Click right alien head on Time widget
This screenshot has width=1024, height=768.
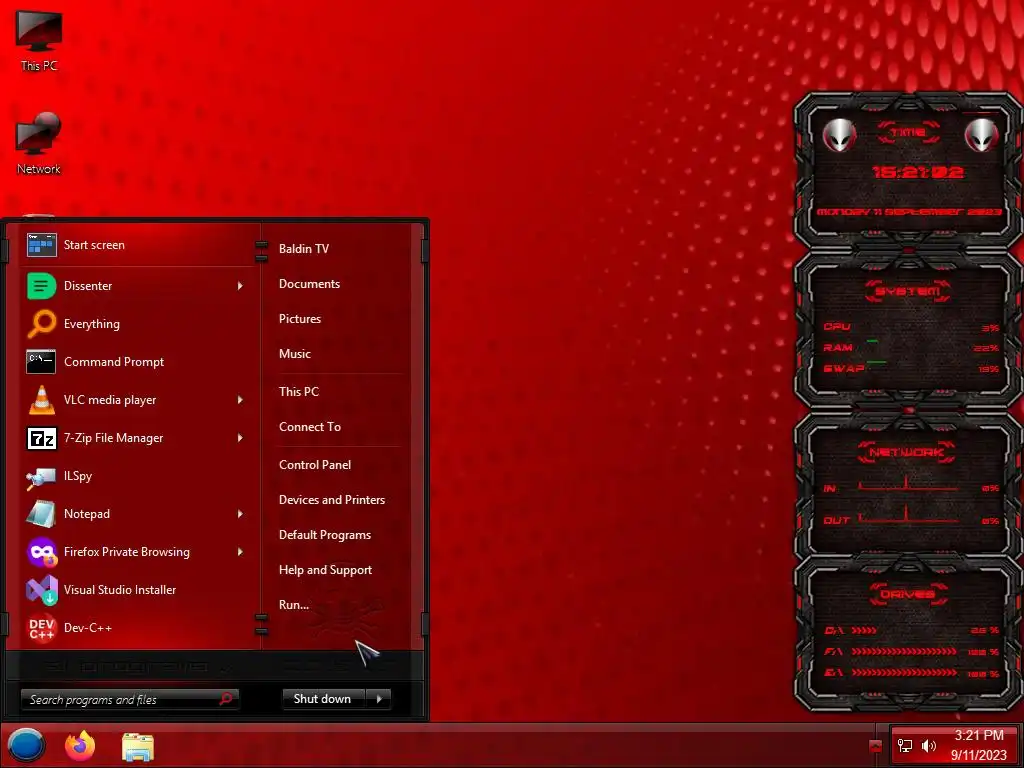coord(981,135)
